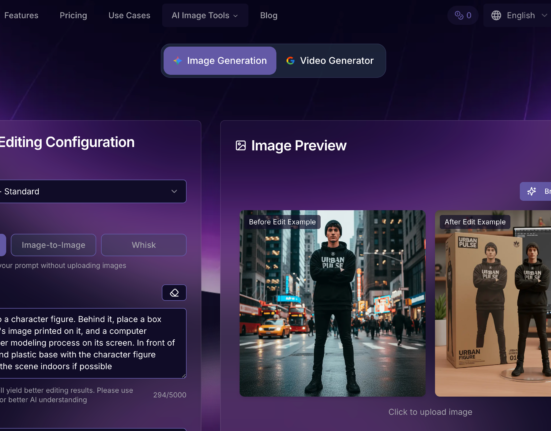551x431 pixels.
Task: Click the sparkle icon on purple button
Action: tap(531, 191)
